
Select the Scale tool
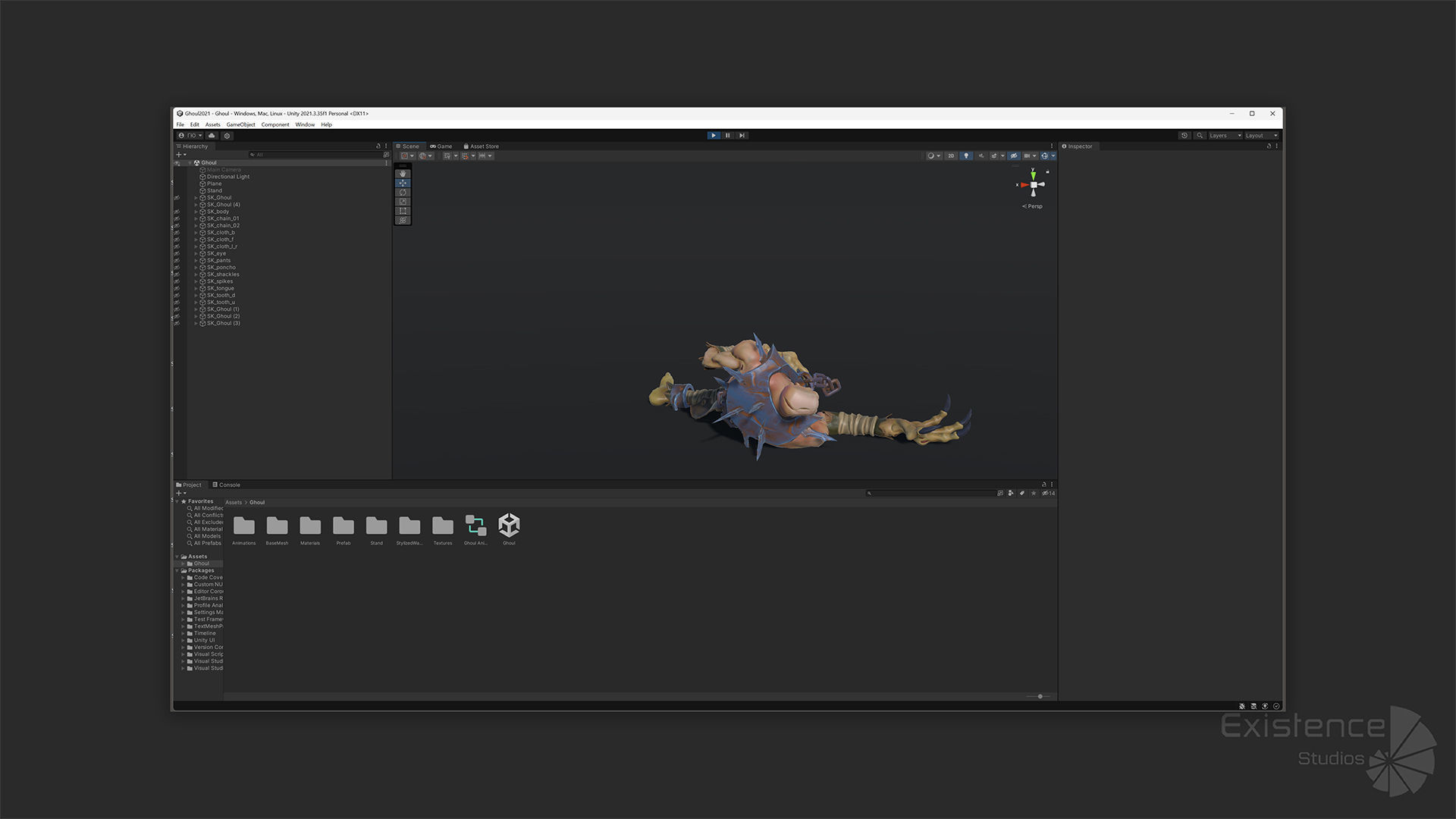click(x=403, y=202)
